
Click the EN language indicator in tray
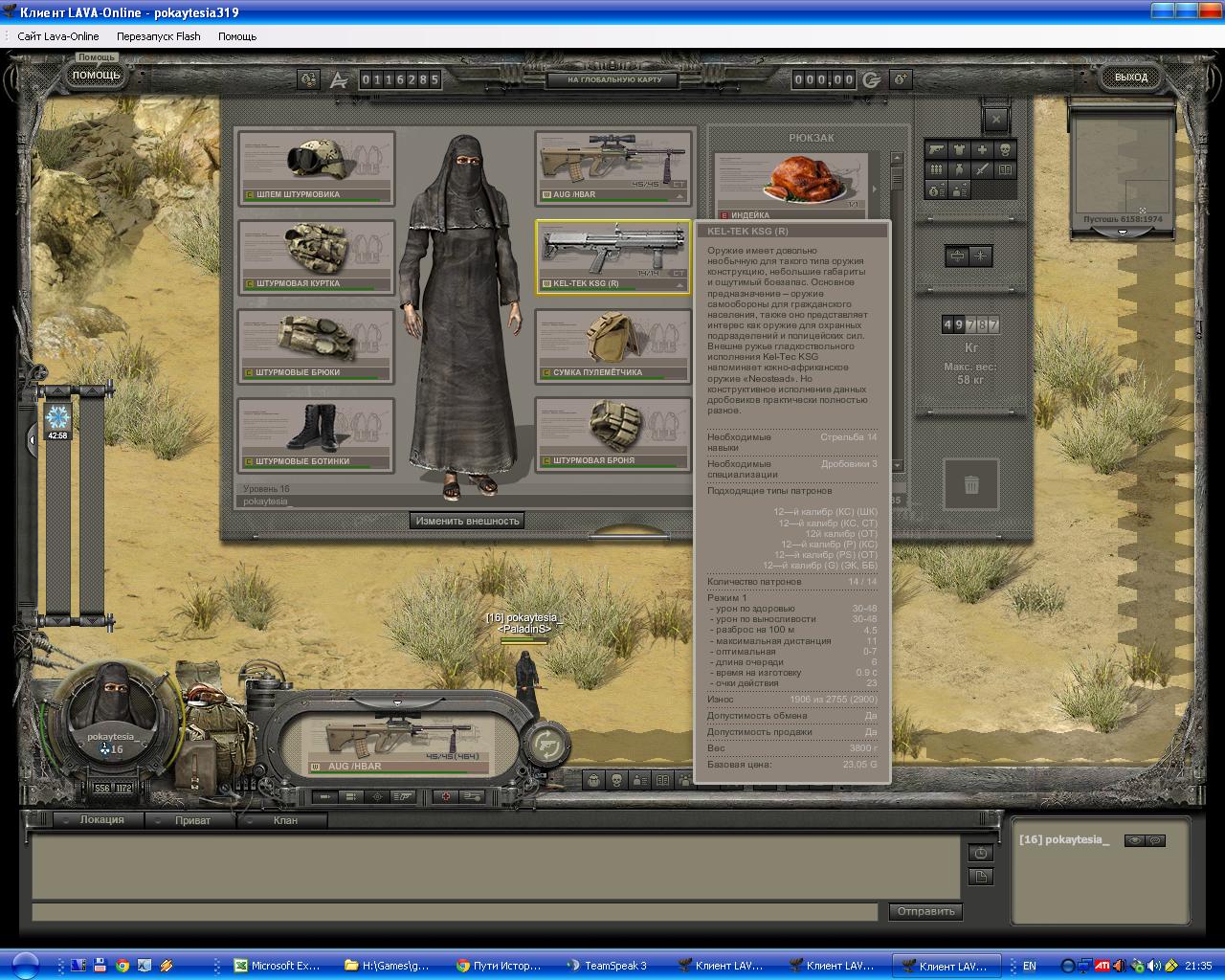pyautogui.click(x=1030, y=966)
